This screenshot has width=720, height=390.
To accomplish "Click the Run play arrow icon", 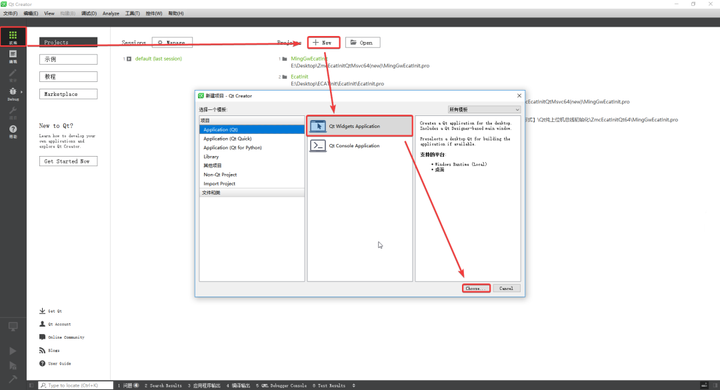I will pos(13,351).
